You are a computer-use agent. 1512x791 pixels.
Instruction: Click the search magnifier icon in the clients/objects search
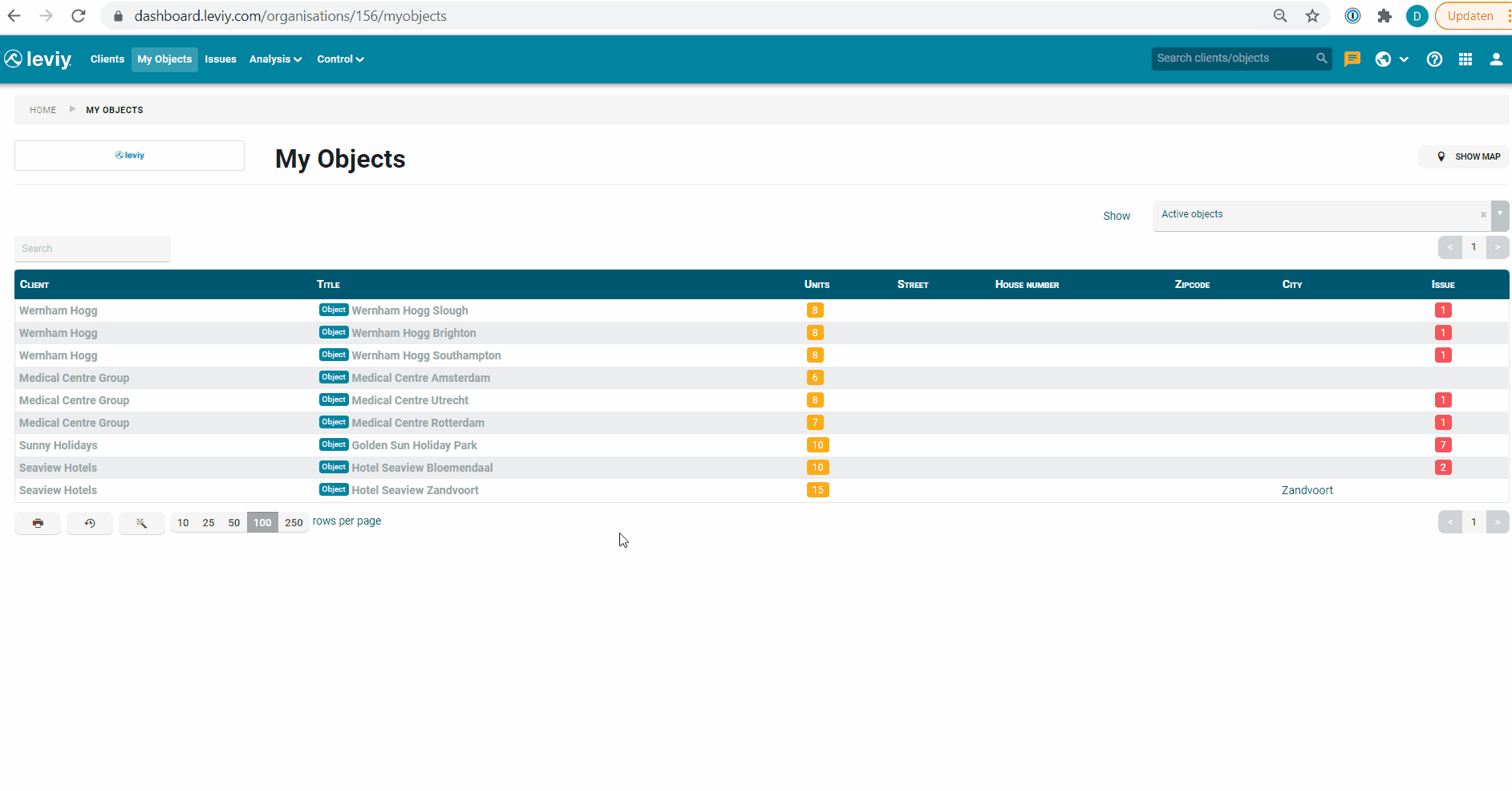[1321, 59]
